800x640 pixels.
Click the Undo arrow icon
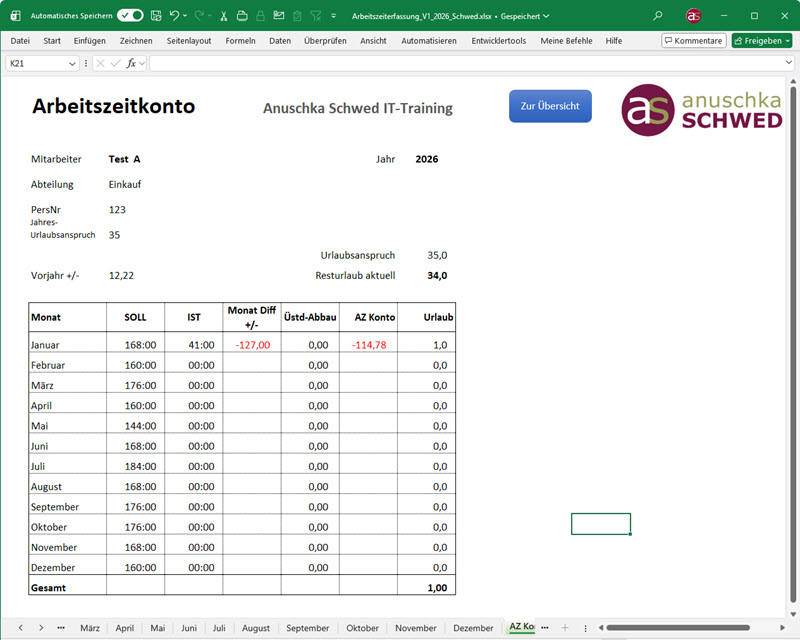pyautogui.click(x=175, y=16)
